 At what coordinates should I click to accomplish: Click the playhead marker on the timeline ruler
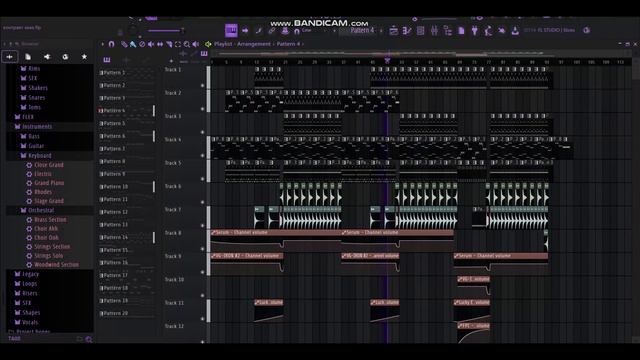(x=387, y=61)
